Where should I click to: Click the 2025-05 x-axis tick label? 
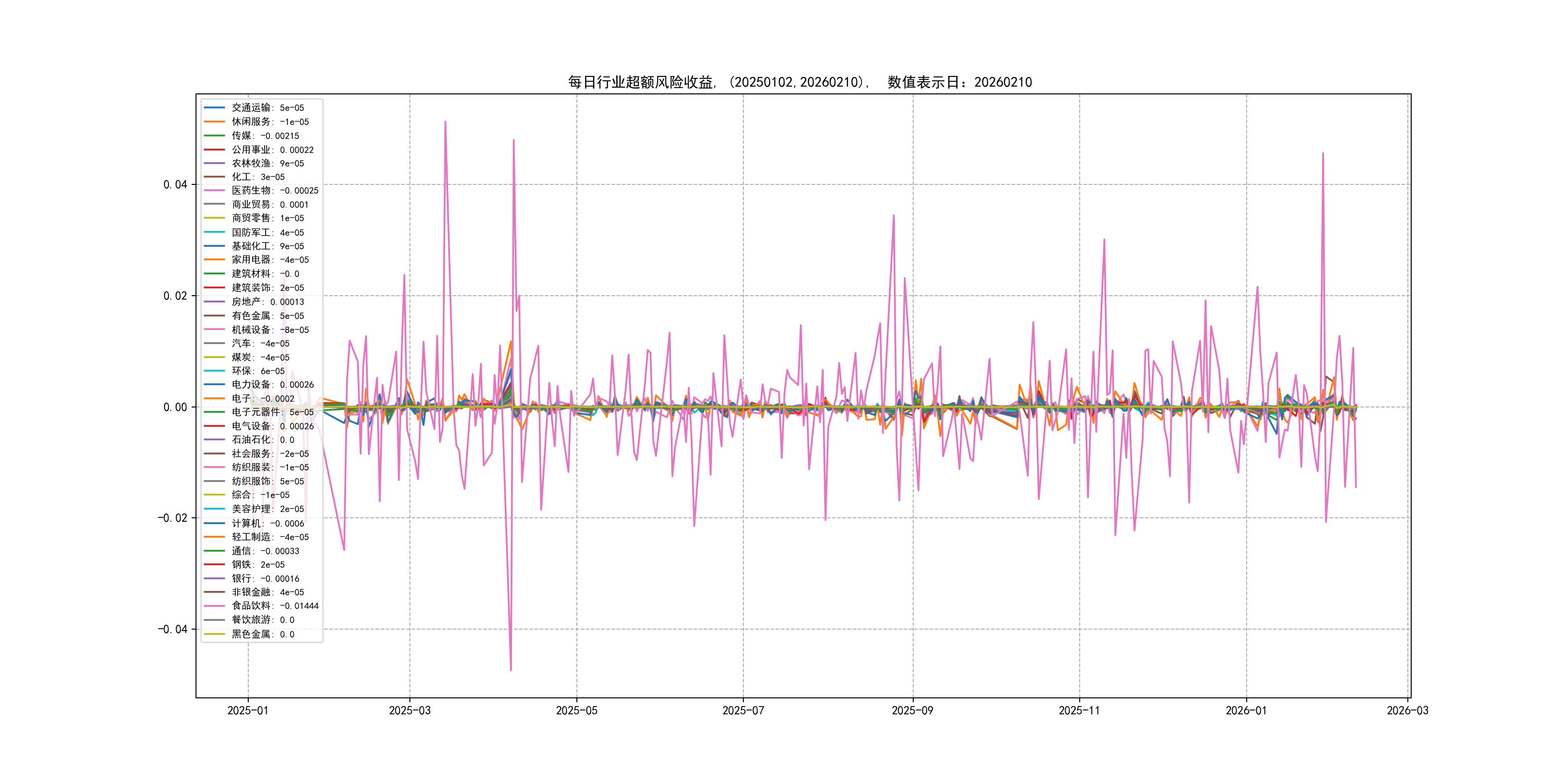576,710
